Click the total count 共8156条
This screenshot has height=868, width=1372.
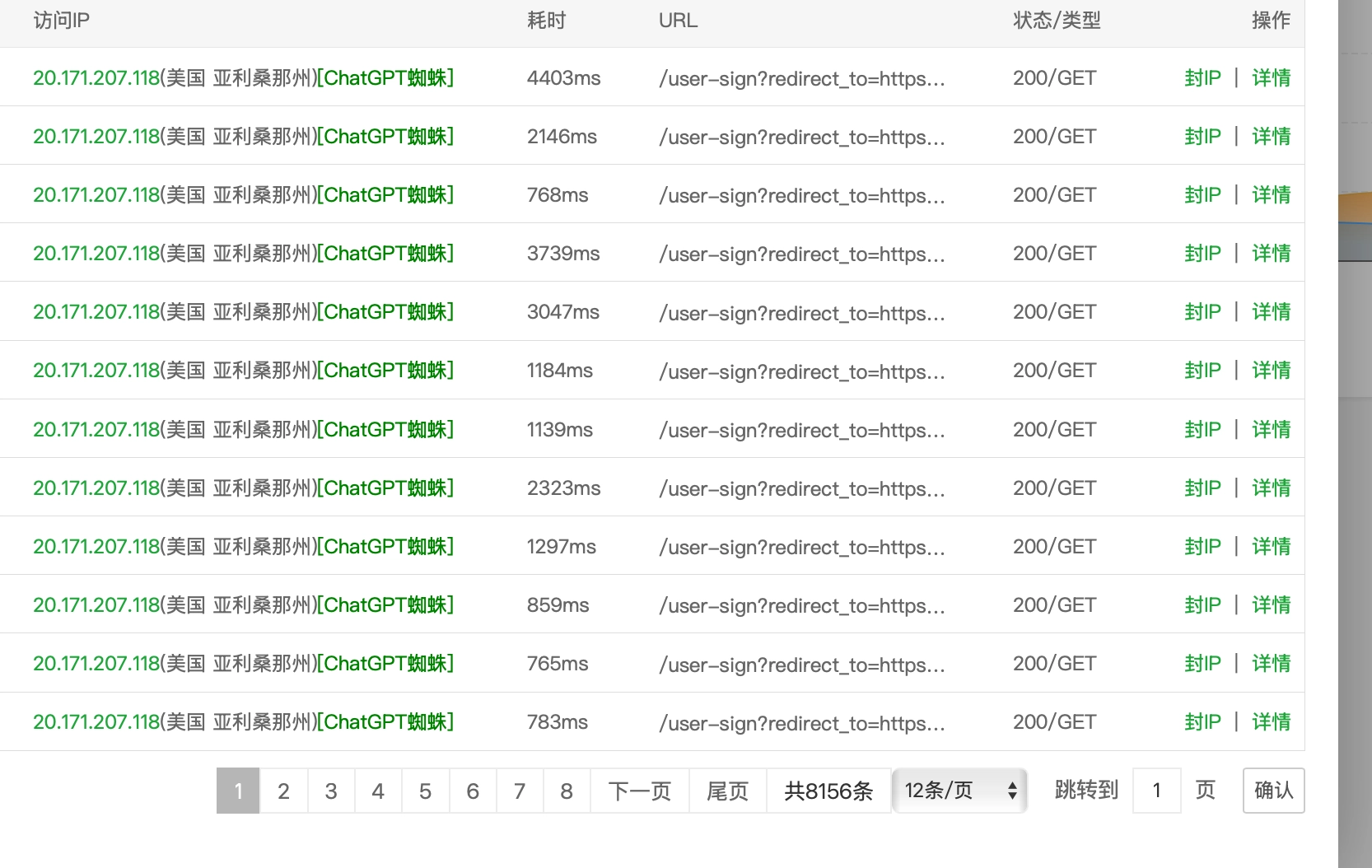(x=828, y=791)
